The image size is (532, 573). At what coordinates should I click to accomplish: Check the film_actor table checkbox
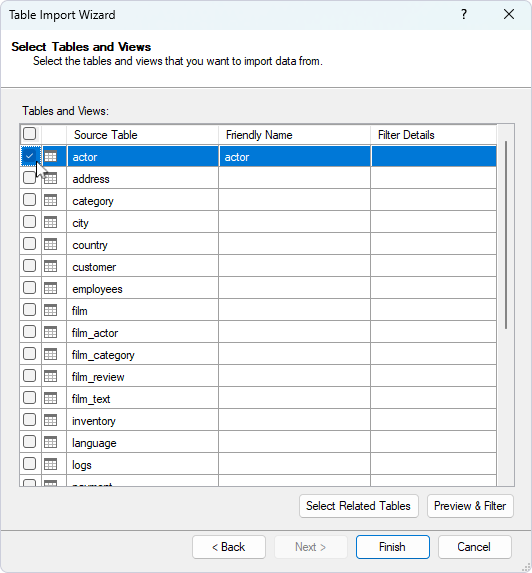click(29, 332)
